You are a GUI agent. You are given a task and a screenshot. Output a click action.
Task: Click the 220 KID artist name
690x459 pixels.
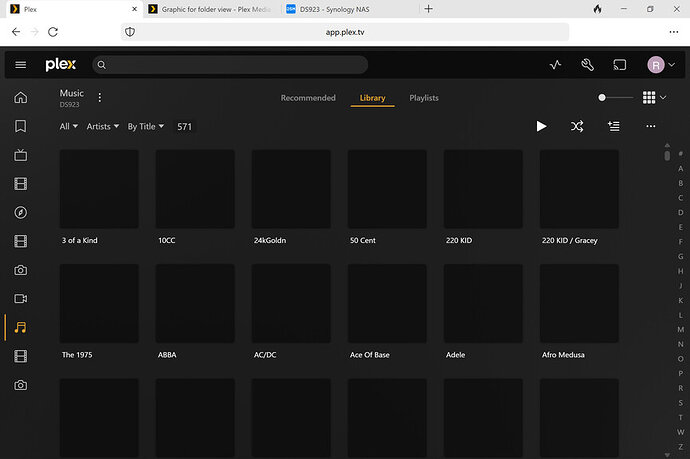(459, 240)
